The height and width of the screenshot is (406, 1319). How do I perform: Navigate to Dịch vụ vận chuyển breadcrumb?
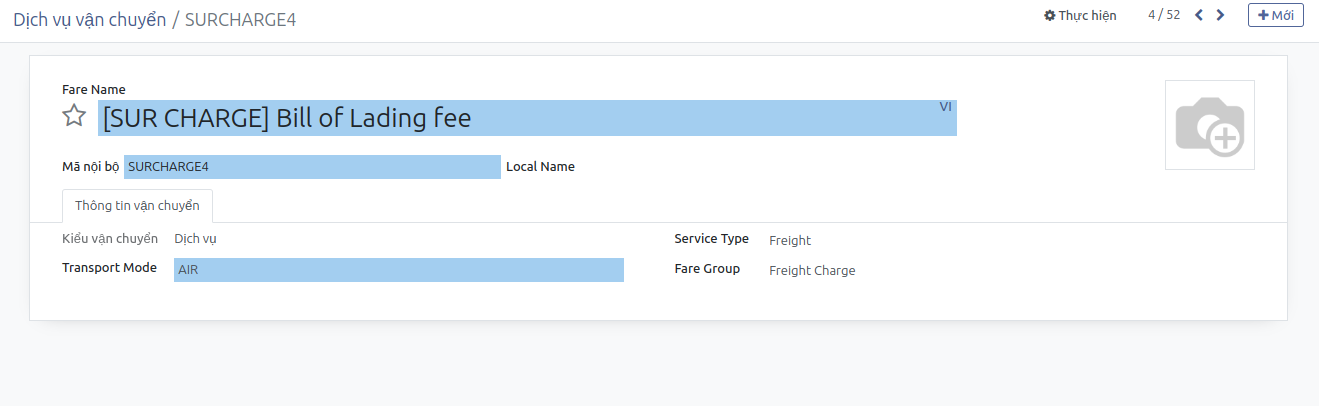pos(89,20)
